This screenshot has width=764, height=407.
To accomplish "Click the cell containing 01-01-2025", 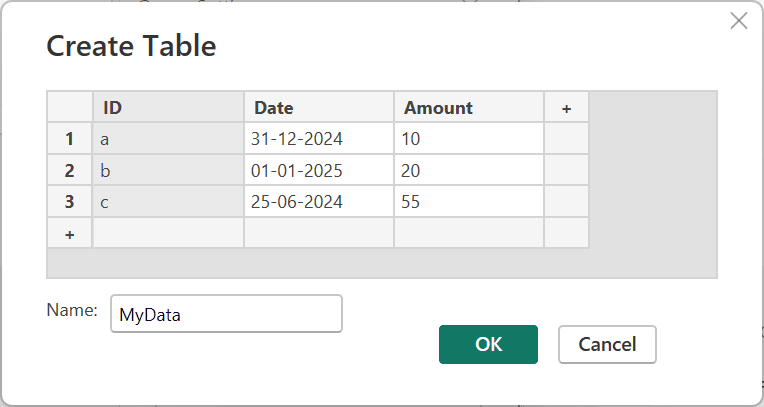I will click(x=318, y=170).
